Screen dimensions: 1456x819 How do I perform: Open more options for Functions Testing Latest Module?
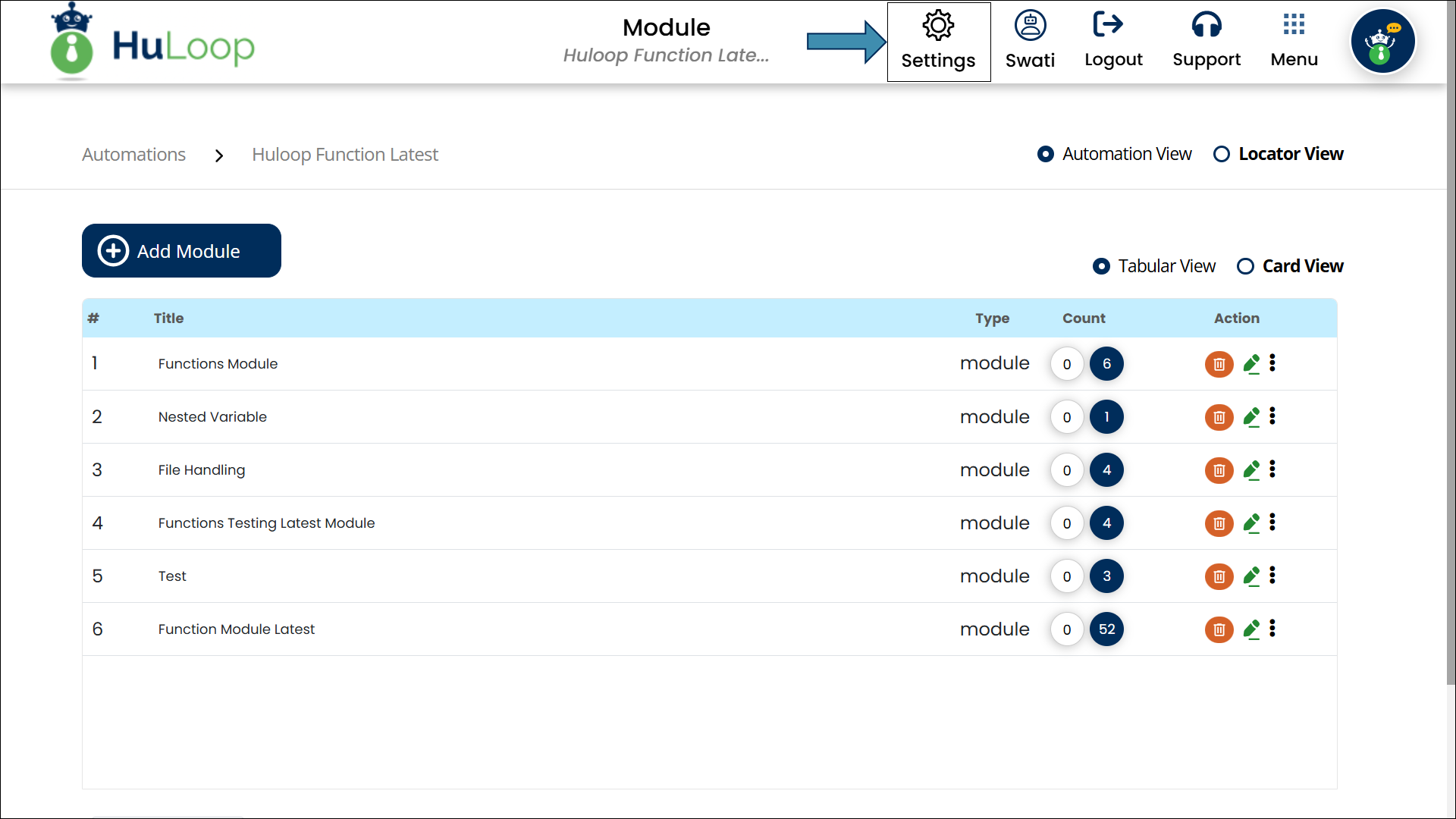pos(1272,522)
